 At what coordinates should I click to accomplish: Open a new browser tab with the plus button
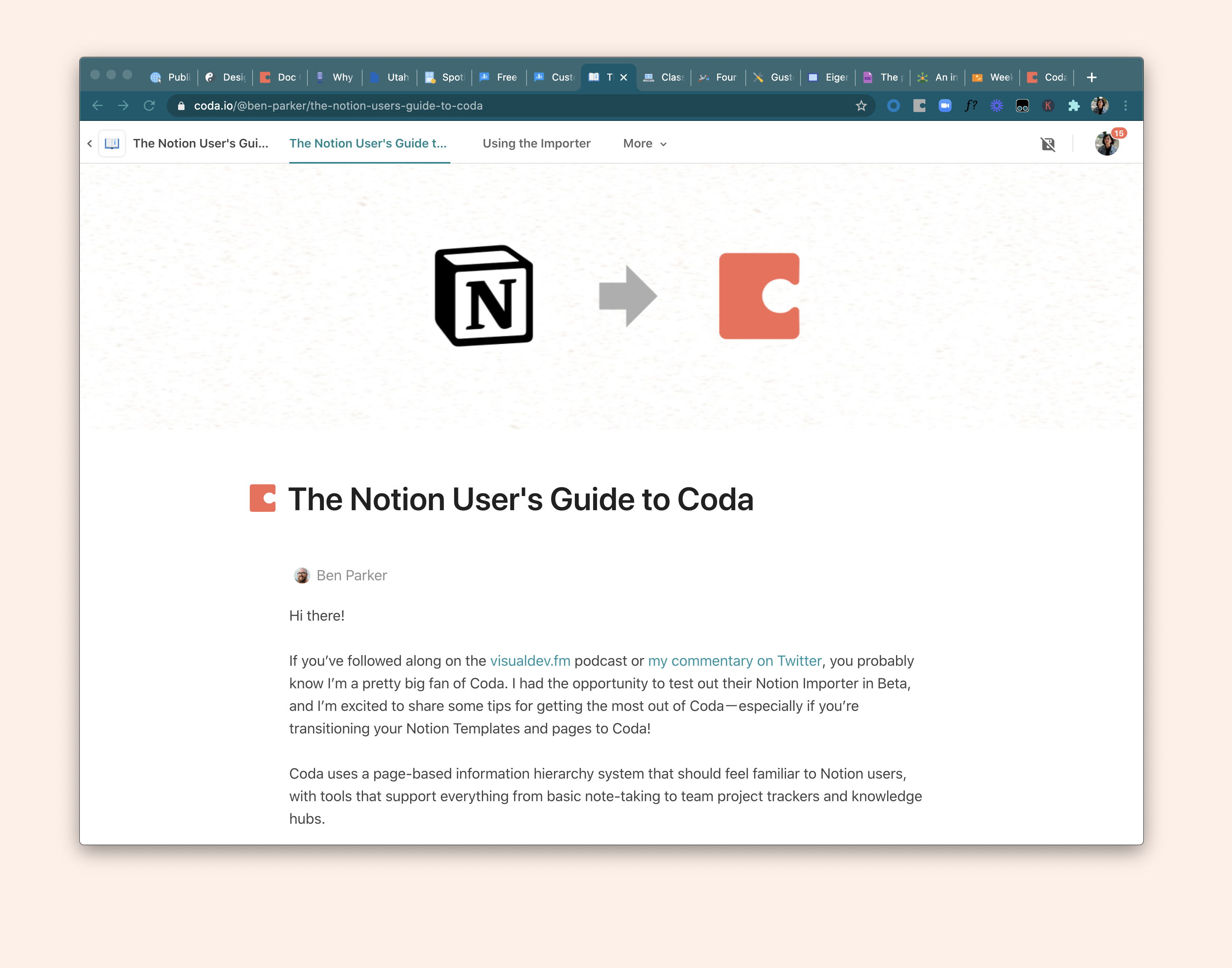pos(1091,78)
